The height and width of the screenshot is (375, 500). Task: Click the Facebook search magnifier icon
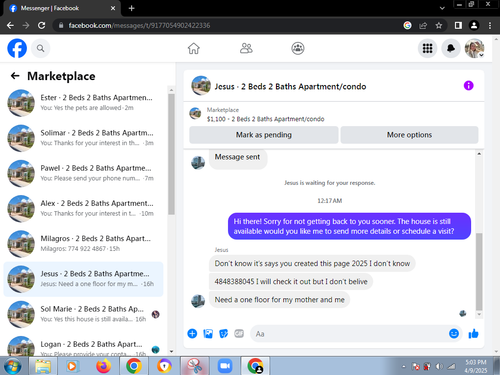pos(41,49)
